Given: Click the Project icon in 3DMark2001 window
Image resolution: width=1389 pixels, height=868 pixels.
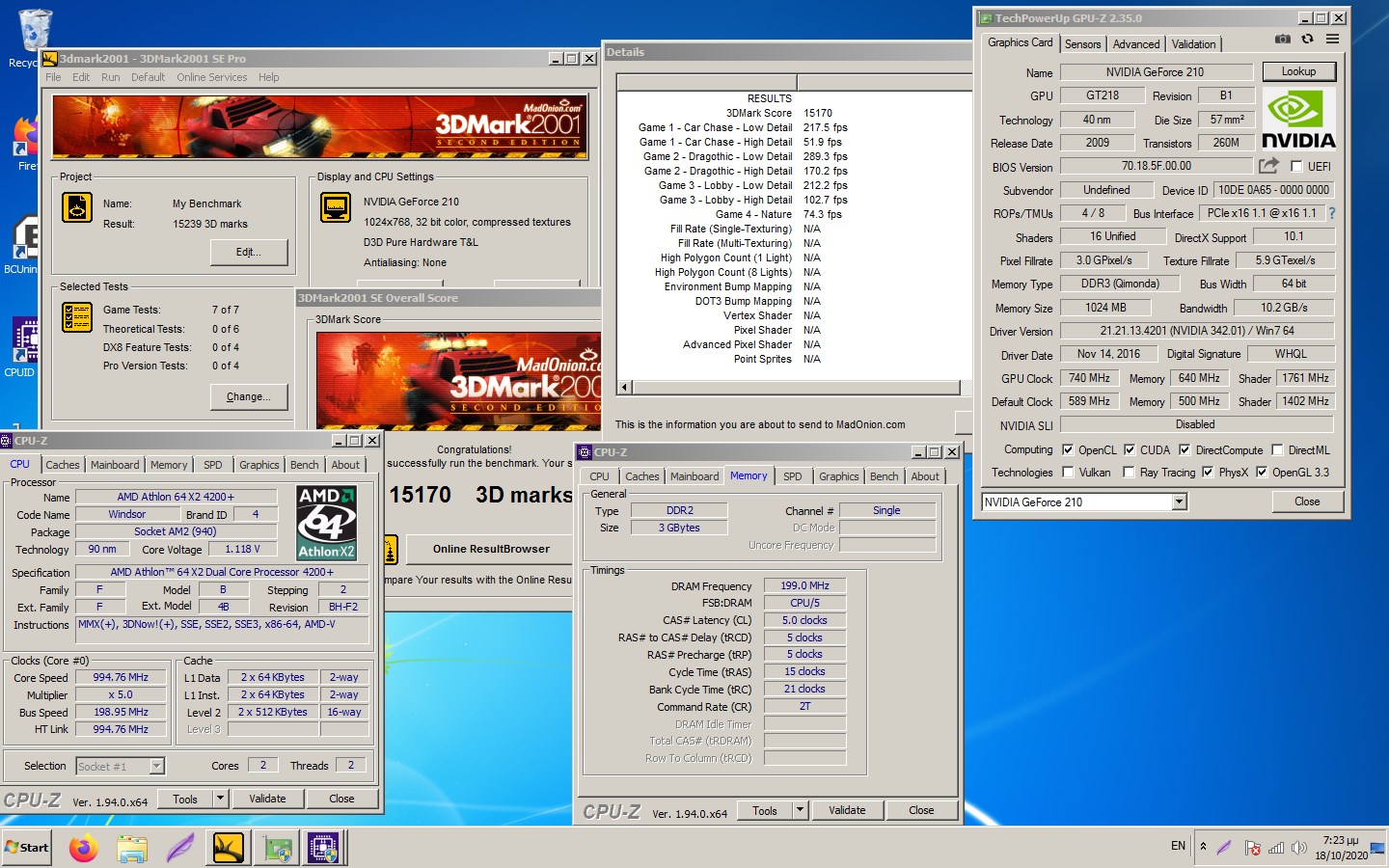Looking at the screenshot, I should tap(77, 207).
